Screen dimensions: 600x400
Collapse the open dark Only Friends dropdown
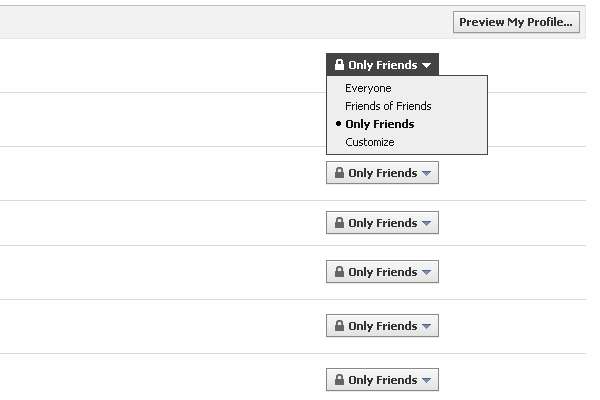click(x=382, y=64)
